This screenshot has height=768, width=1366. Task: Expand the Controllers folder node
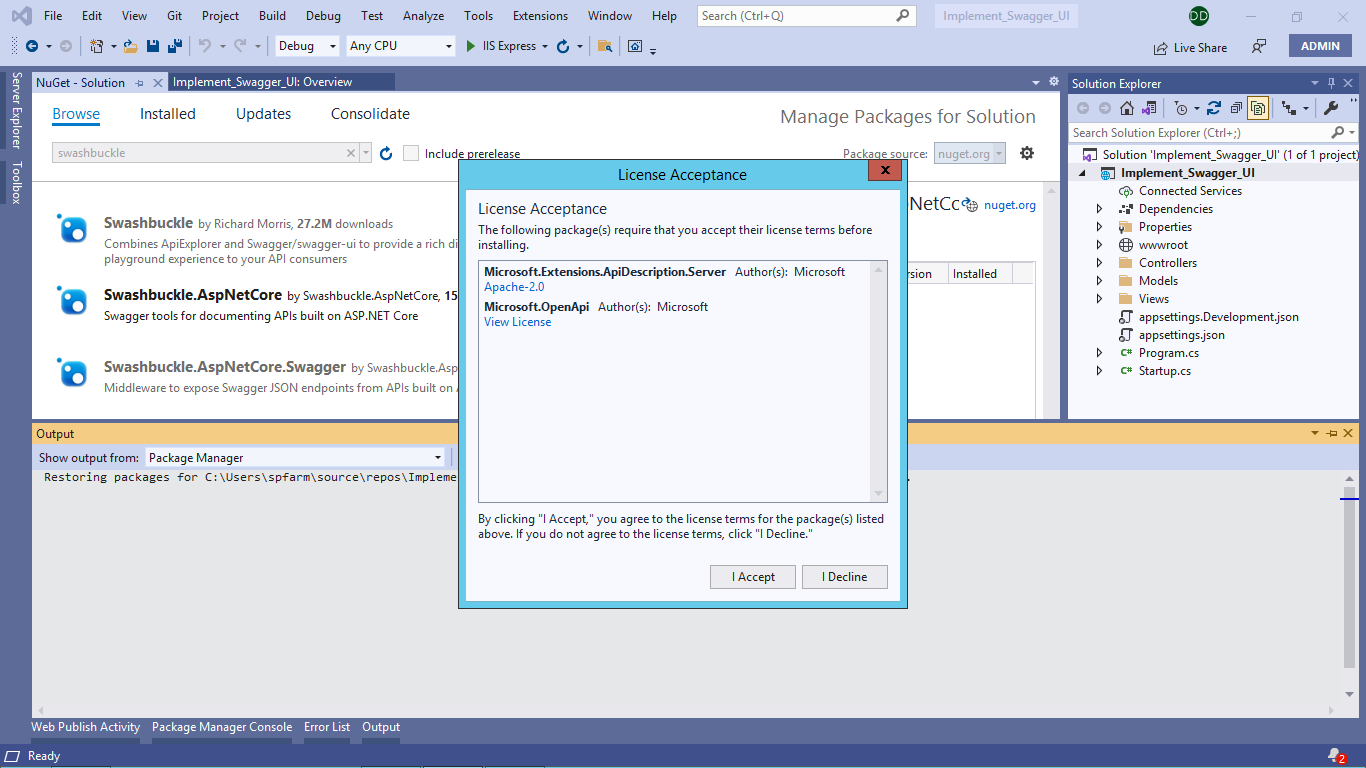(1100, 263)
